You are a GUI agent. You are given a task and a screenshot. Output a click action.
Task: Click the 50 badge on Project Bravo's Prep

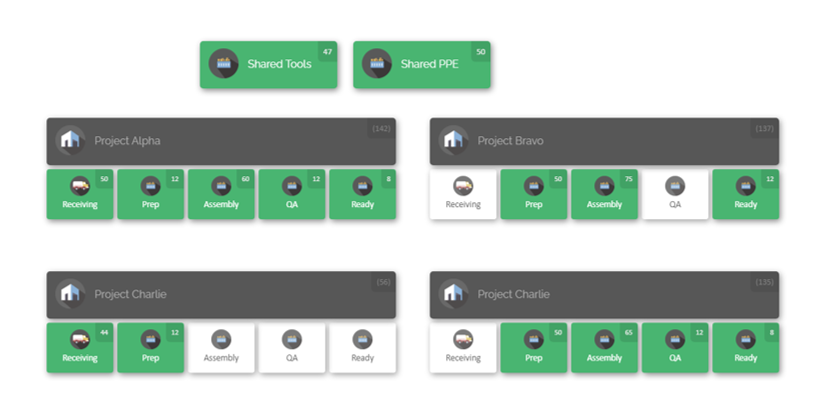point(558,179)
